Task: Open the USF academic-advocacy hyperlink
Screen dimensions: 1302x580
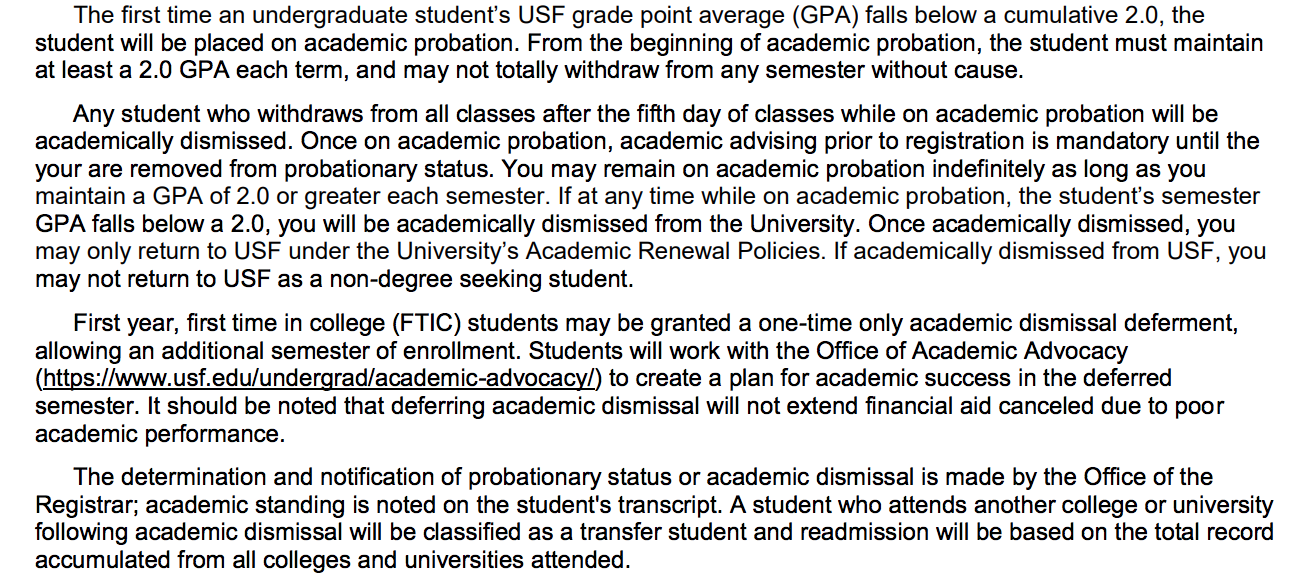Action: (318, 379)
